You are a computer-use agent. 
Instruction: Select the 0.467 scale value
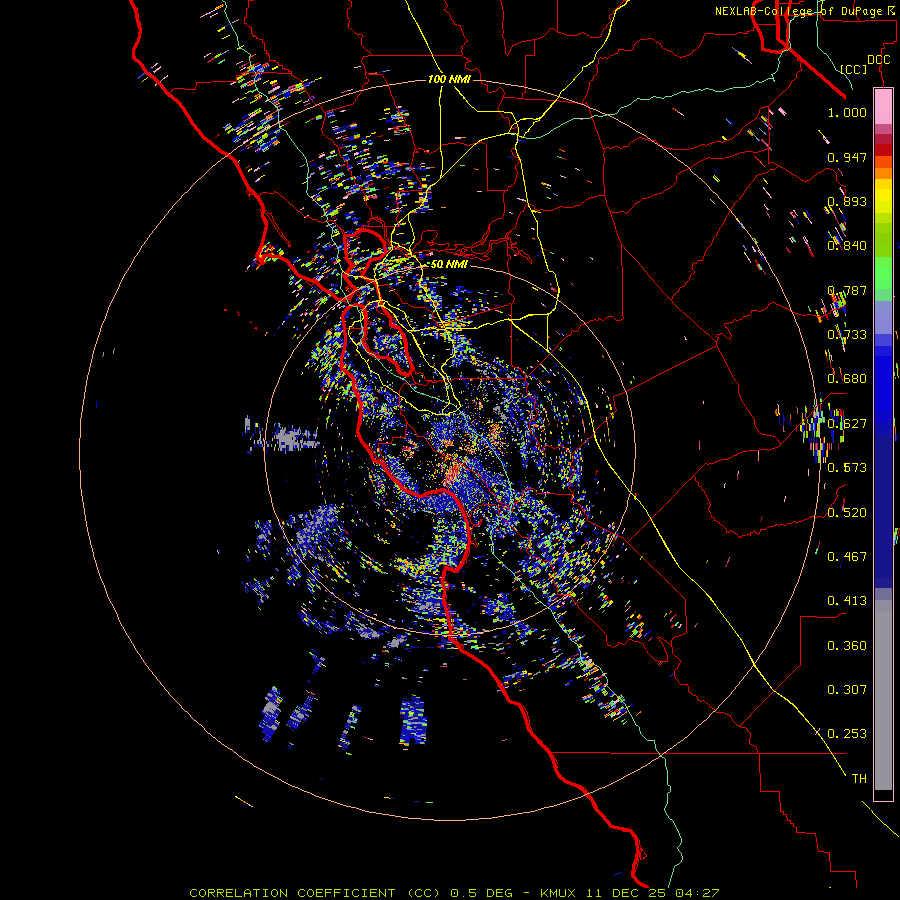coord(847,556)
